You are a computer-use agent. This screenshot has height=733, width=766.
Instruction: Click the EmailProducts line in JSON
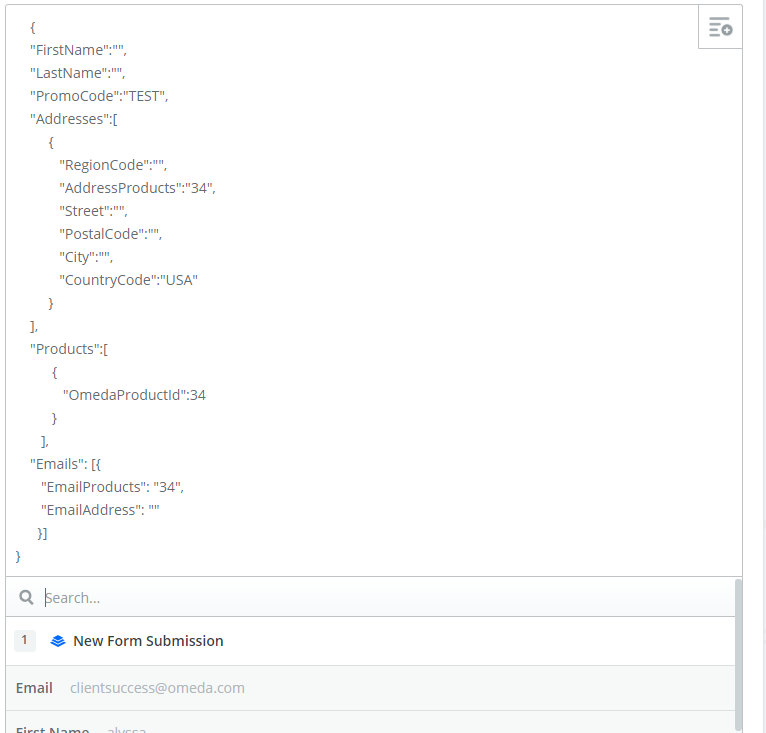112,487
